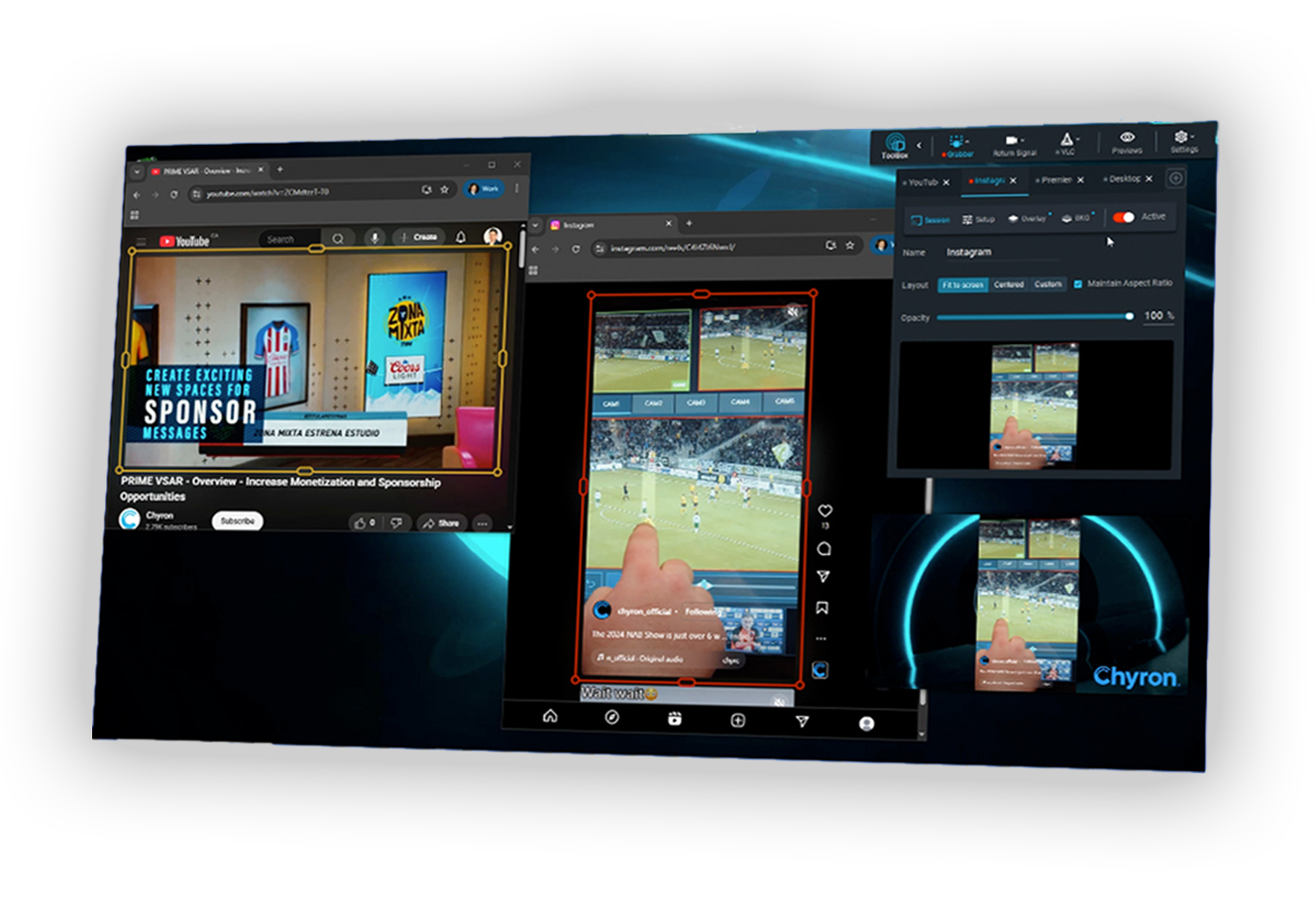The height and width of the screenshot is (921, 1316).
Task: Adjust the Opacity slider handle
Action: 1129,316
